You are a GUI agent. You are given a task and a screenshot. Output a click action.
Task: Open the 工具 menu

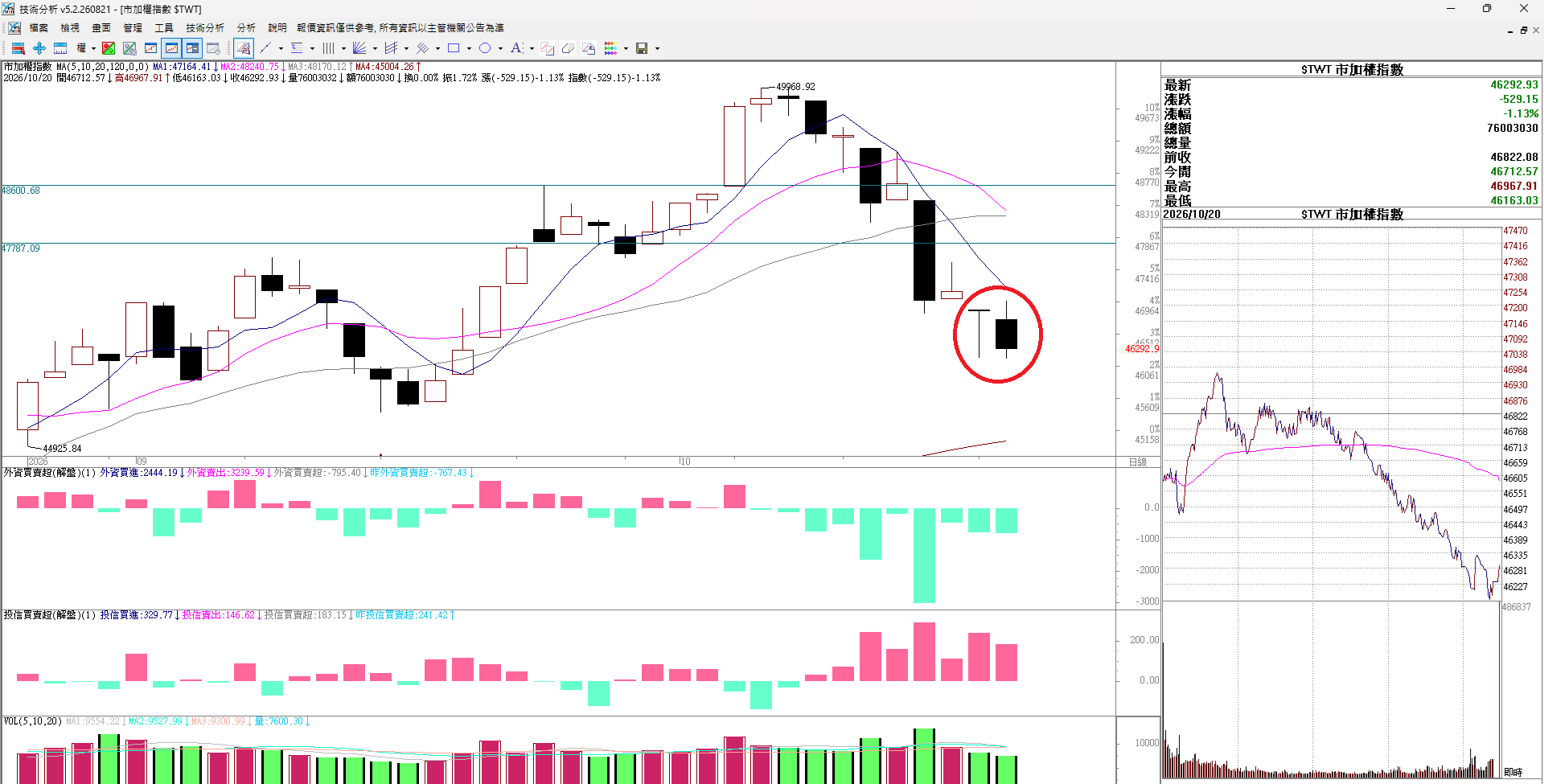pos(164,28)
